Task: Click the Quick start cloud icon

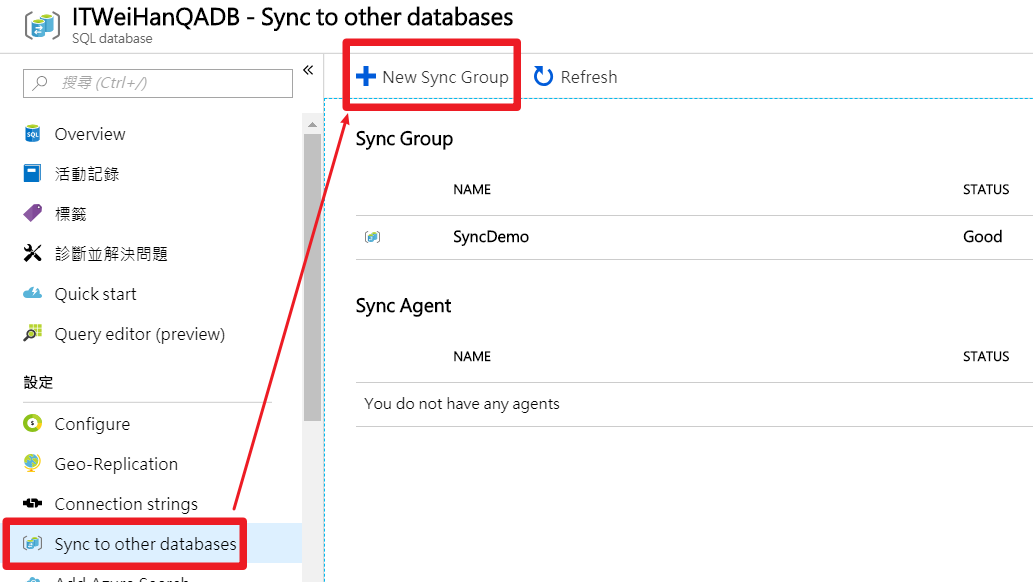Action: click(32, 293)
